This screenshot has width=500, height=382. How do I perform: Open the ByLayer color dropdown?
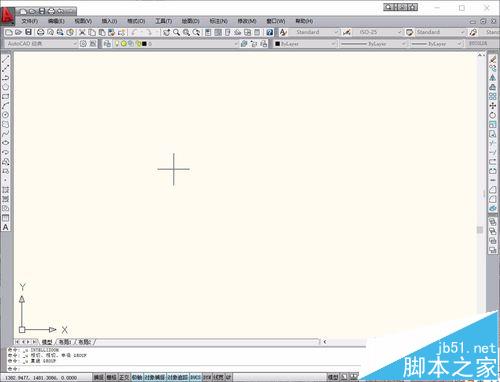[x=305, y=44]
